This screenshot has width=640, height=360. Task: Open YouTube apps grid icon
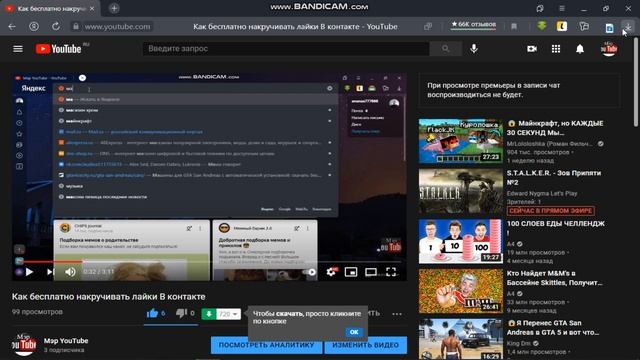[556, 49]
